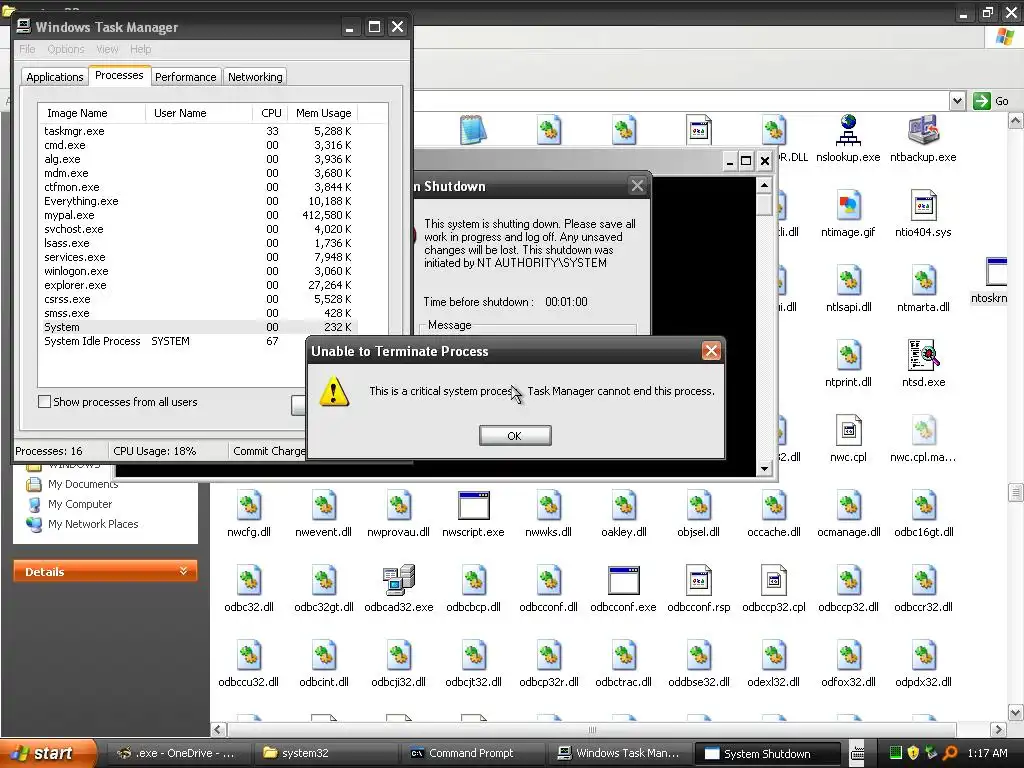This screenshot has width=1024, height=768.
Task: Click the Explorer vertical scrollbar down arrow
Action: click(x=1015, y=712)
